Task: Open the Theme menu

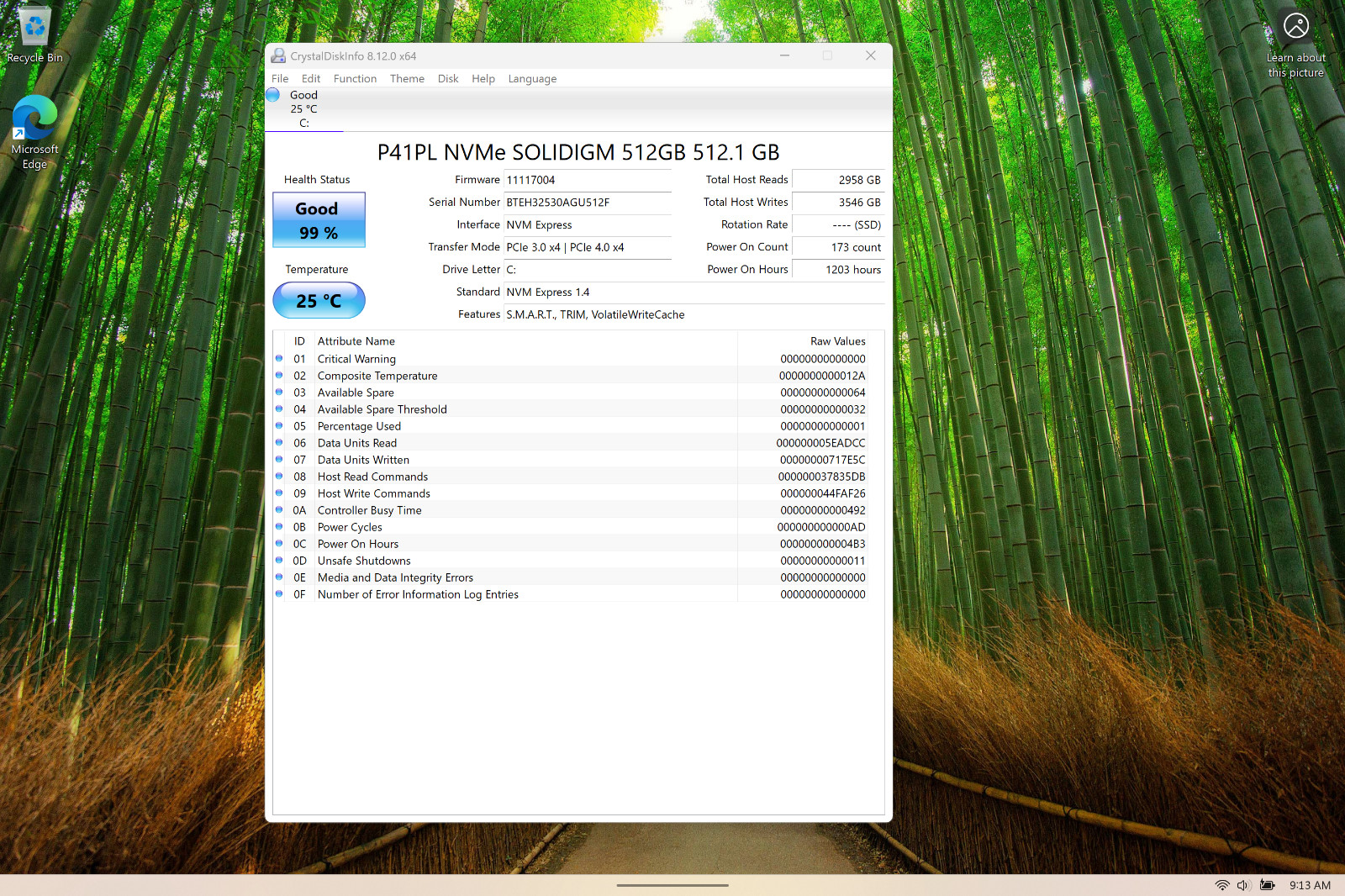Action: coord(407,78)
